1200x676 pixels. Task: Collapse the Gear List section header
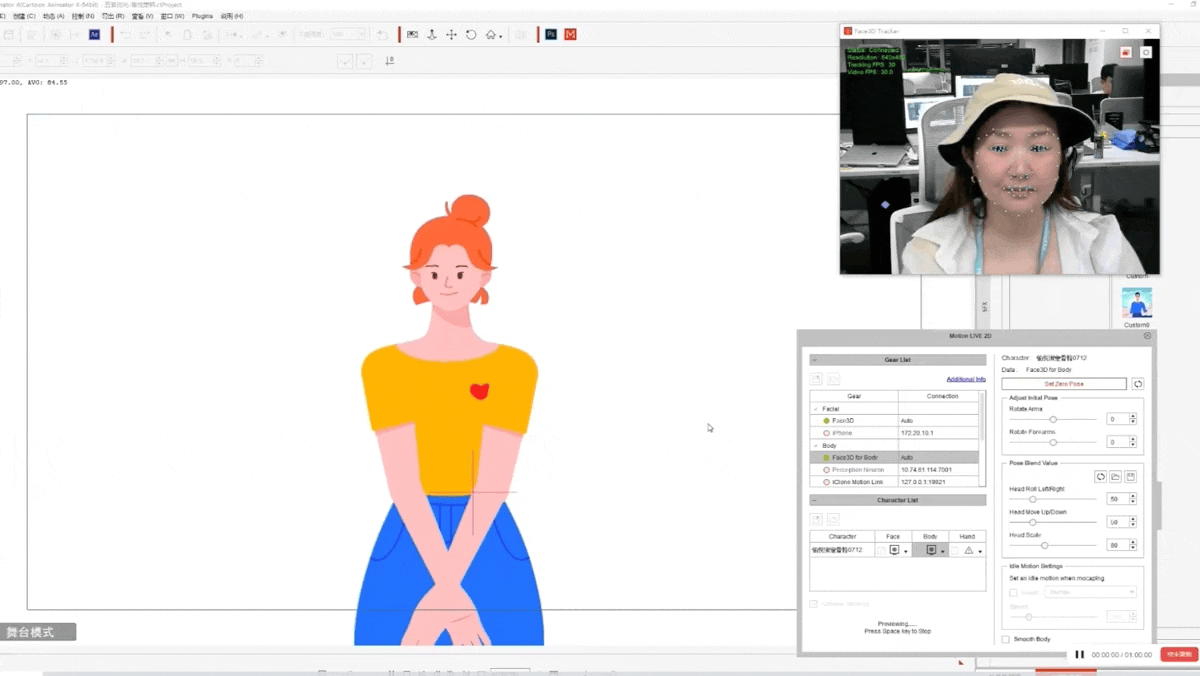[815, 360]
